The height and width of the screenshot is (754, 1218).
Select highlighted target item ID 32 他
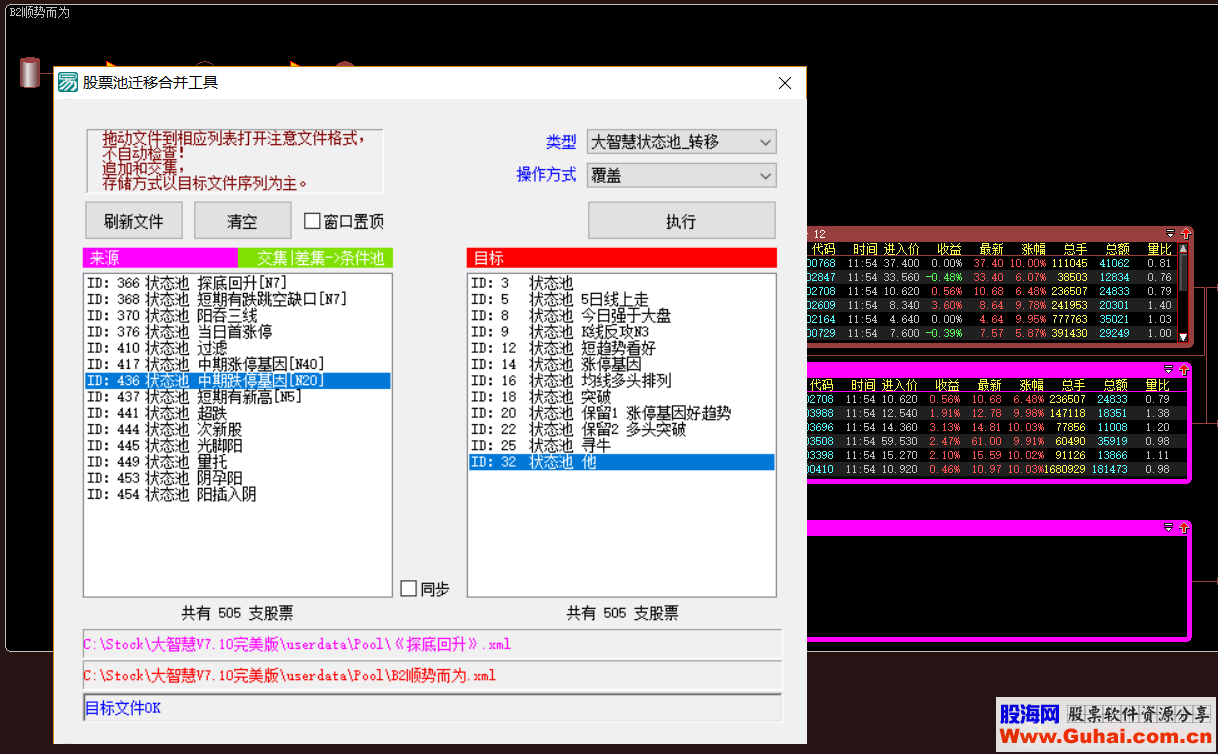pyautogui.click(x=622, y=462)
